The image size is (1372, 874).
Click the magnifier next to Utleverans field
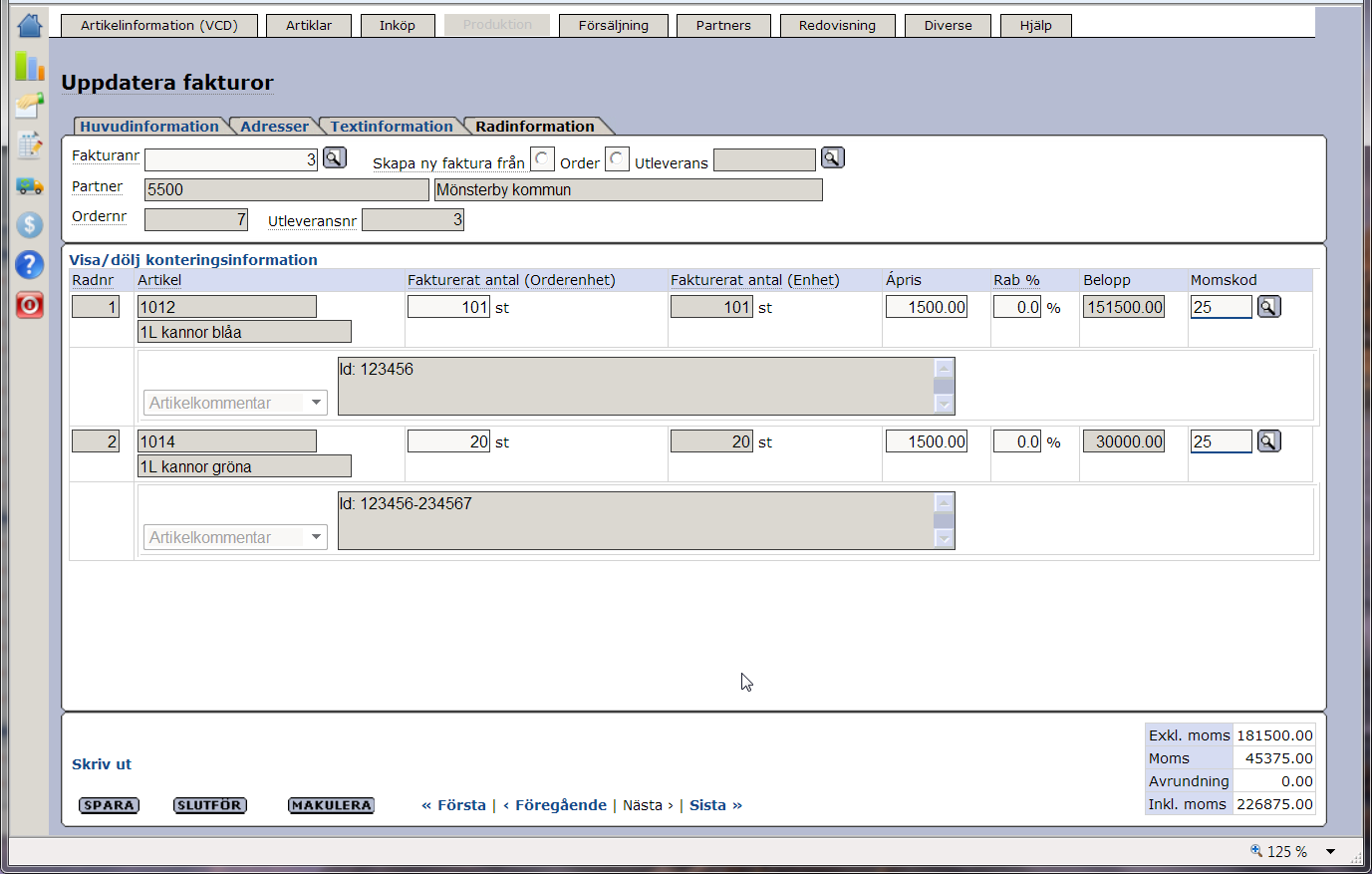point(832,157)
